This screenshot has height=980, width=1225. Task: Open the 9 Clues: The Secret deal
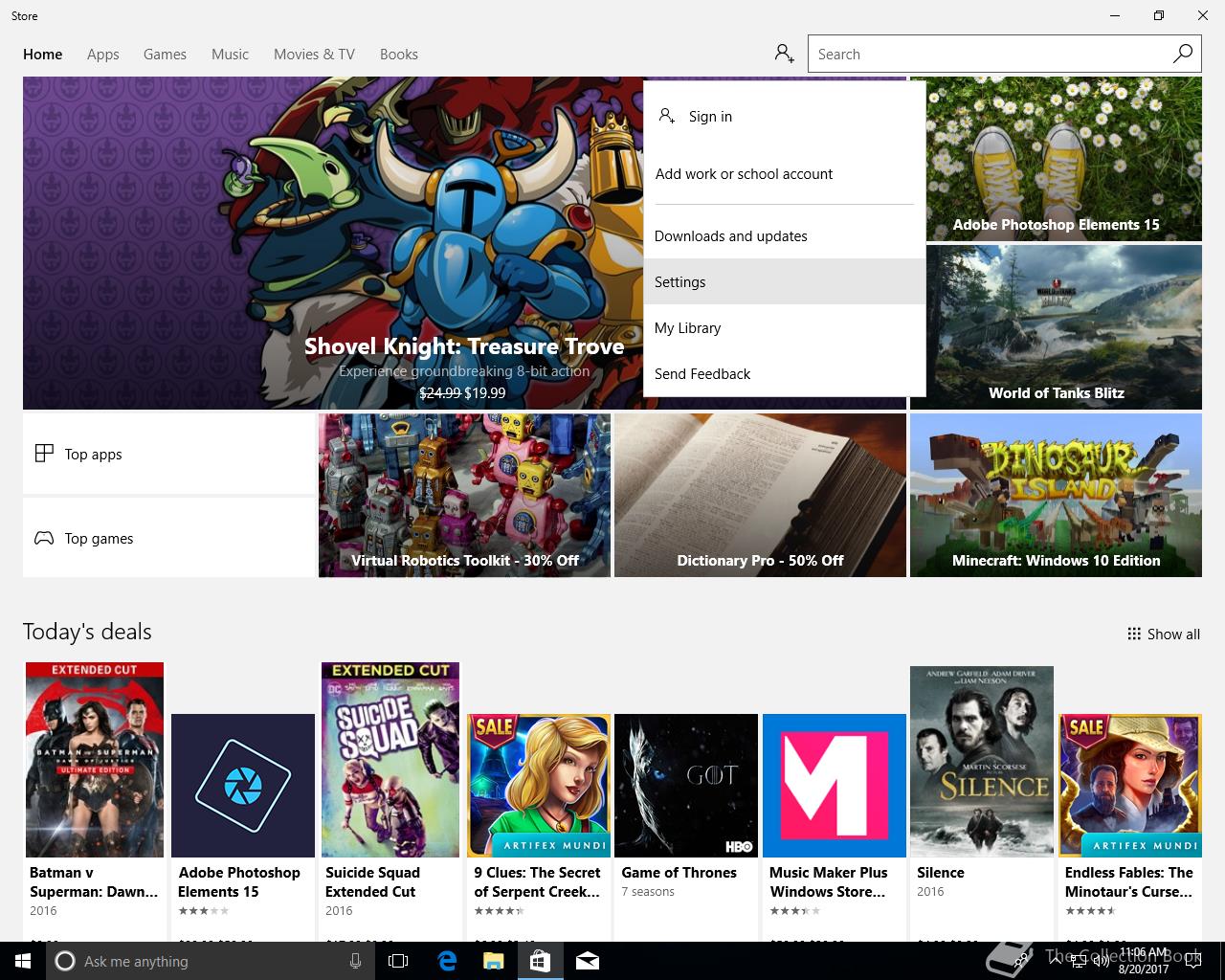539,786
